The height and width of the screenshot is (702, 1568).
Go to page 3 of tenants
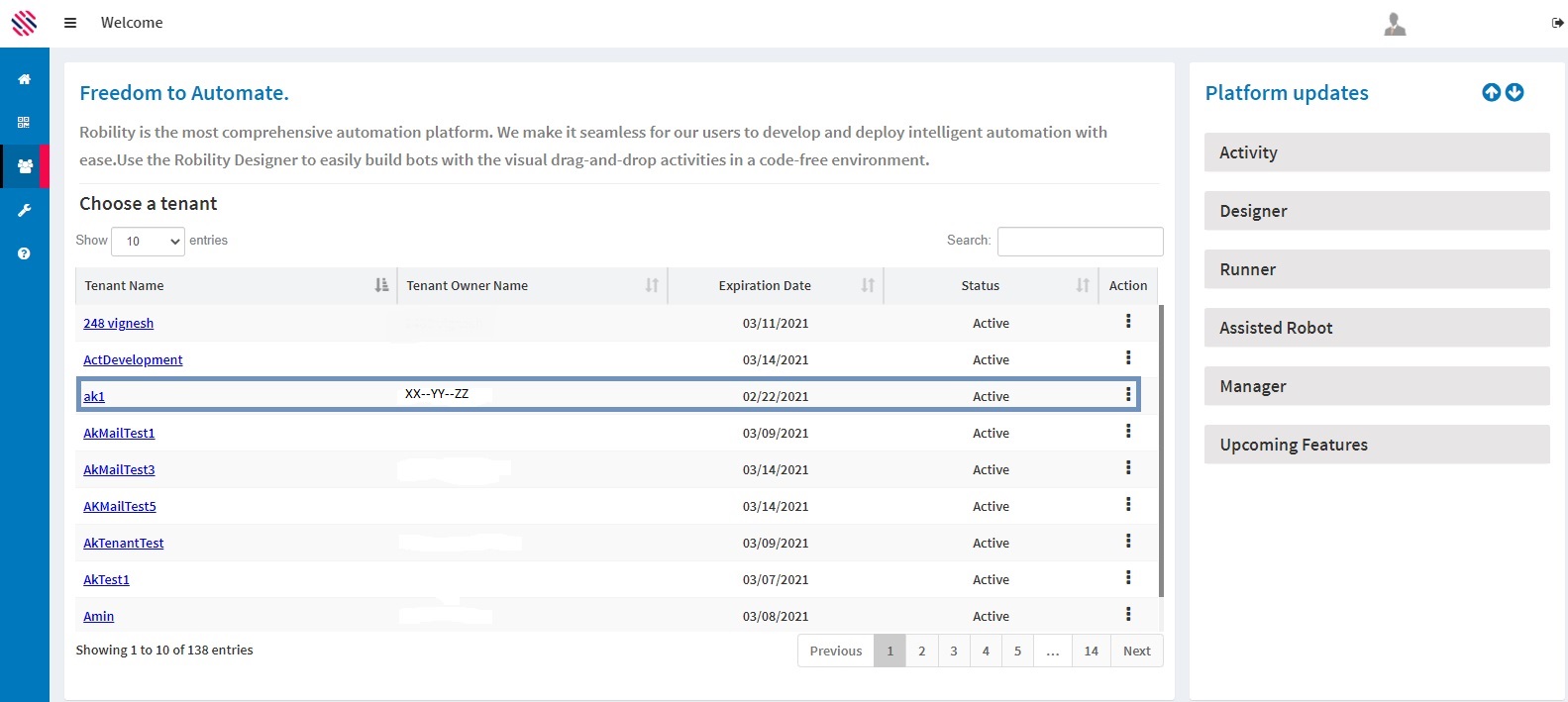[954, 651]
